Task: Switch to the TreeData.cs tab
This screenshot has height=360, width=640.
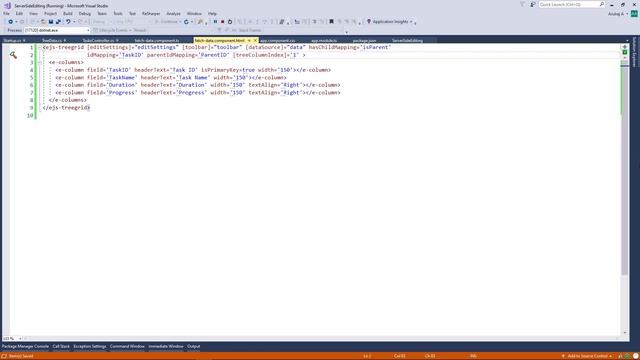Action: click(52, 40)
